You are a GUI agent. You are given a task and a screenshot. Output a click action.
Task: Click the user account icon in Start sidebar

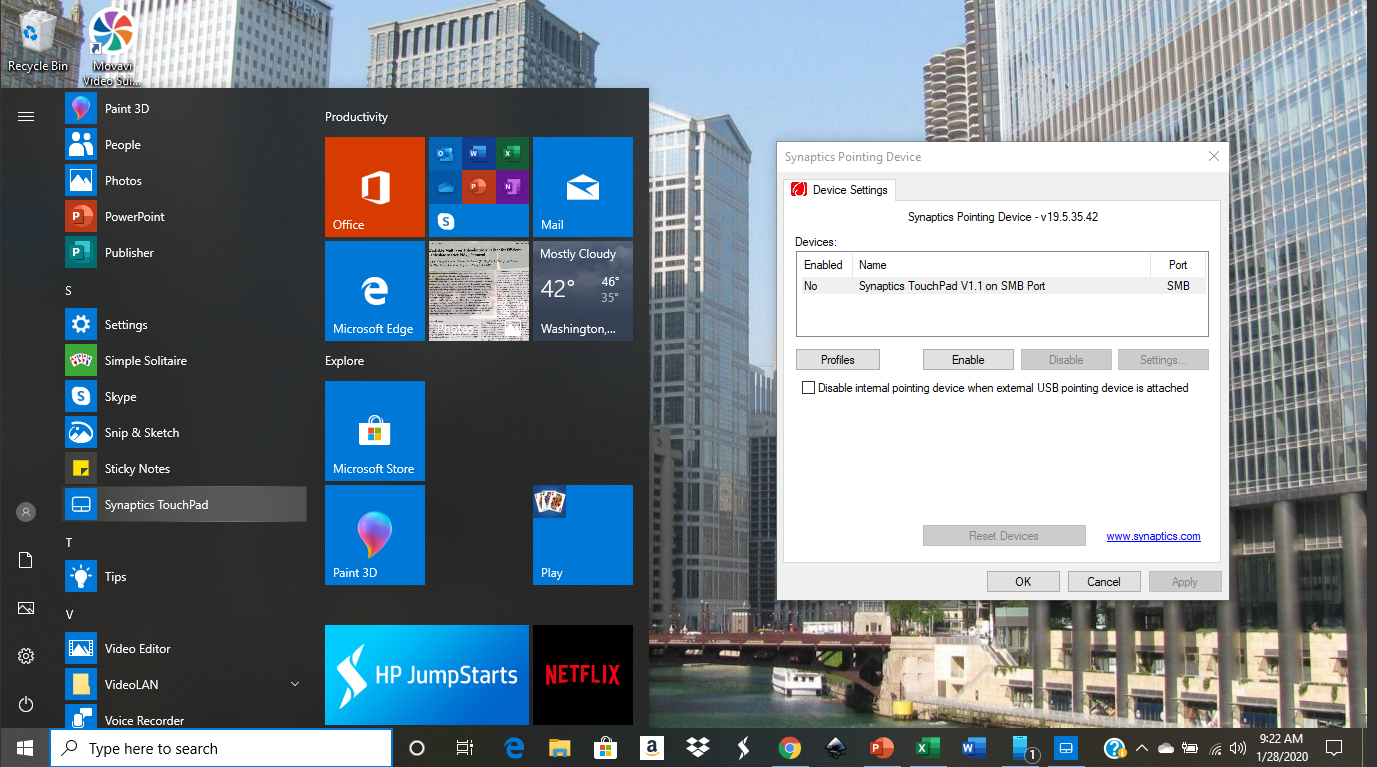26,512
